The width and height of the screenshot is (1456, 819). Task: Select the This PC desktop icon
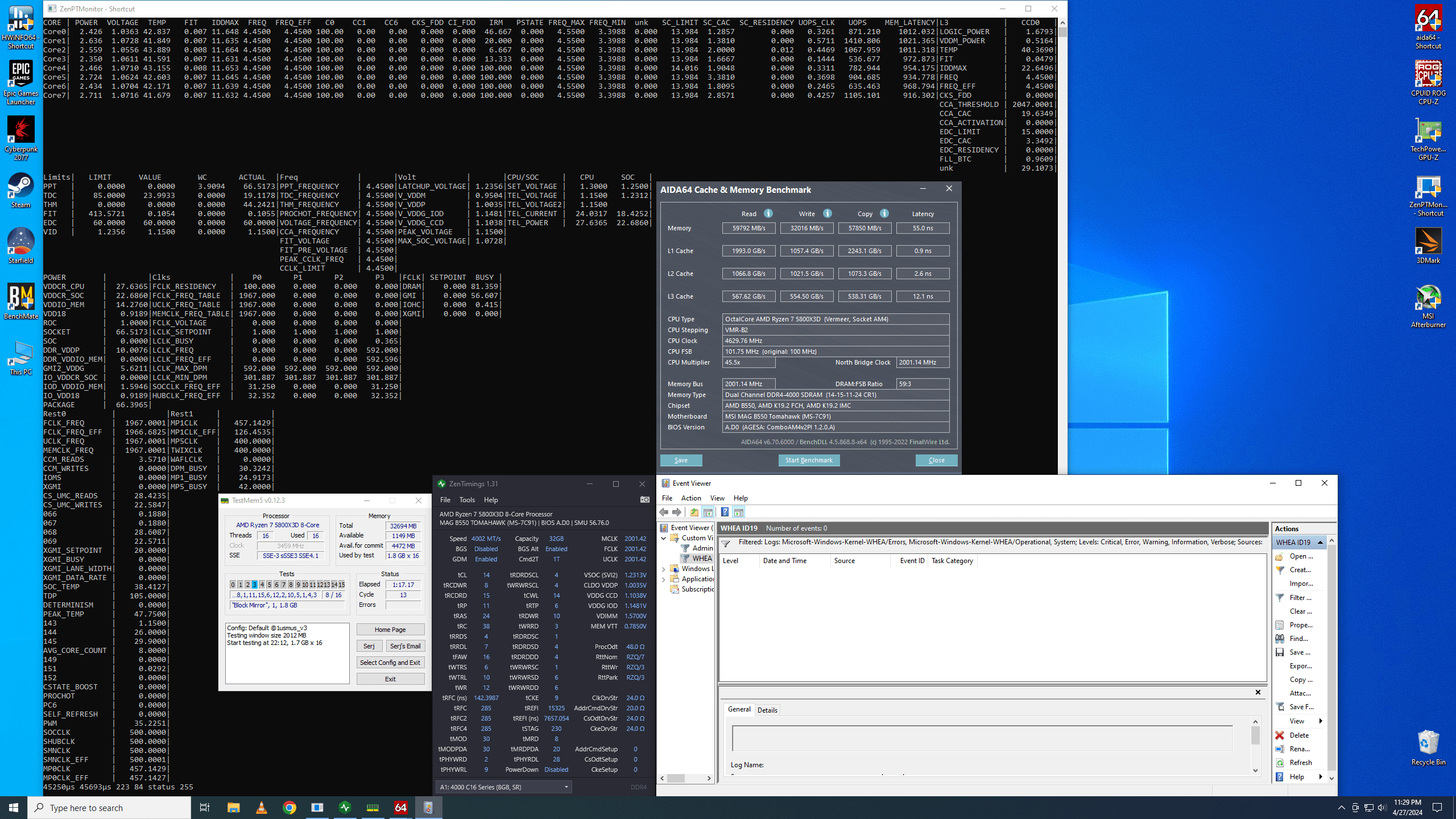21,358
